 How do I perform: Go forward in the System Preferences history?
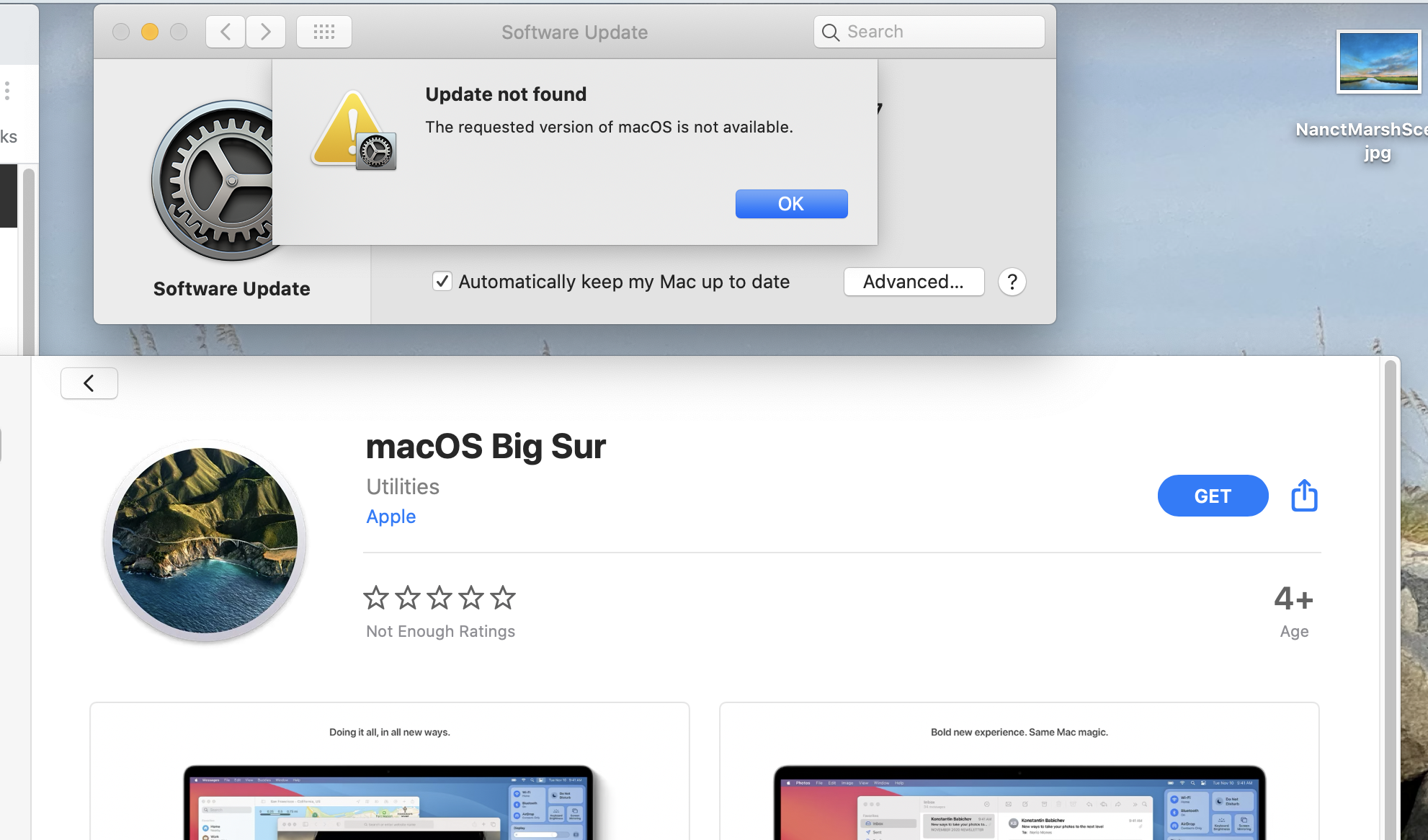tap(266, 32)
